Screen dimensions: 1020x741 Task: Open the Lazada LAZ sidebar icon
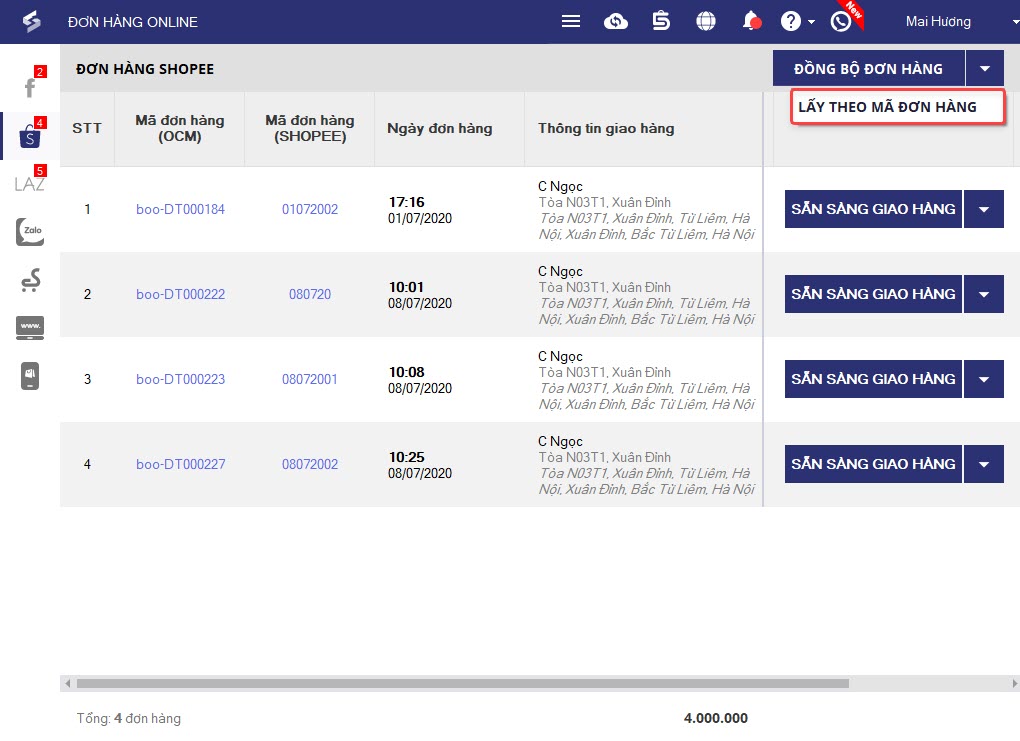[30, 183]
